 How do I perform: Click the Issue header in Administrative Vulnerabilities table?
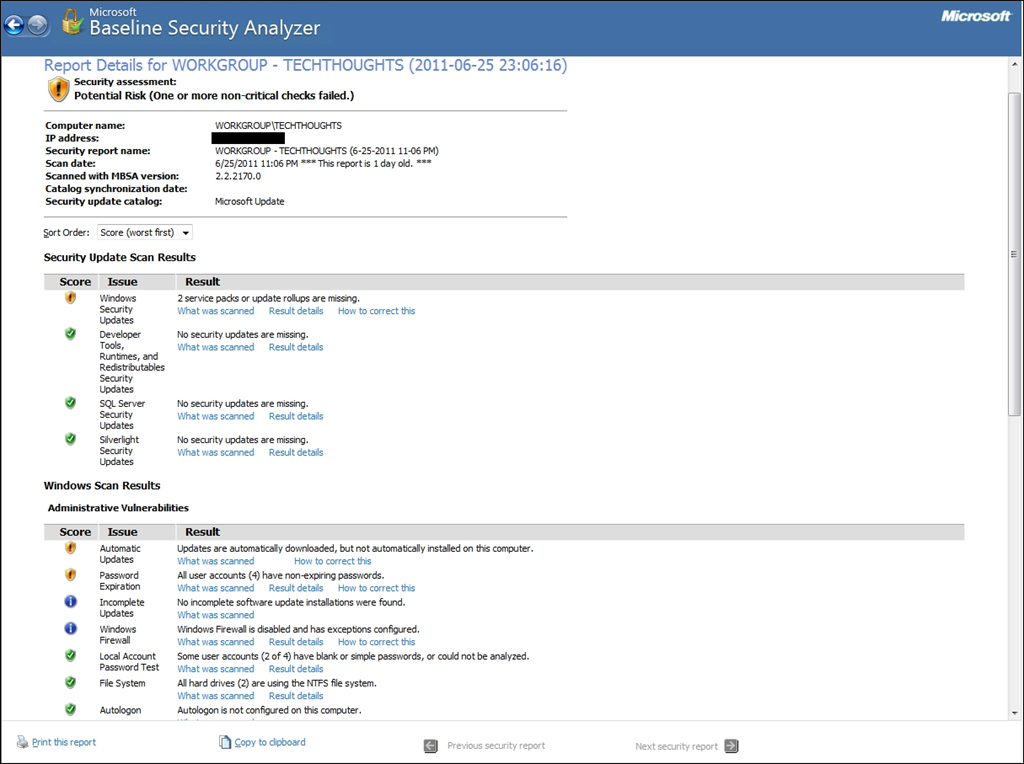coord(122,532)
